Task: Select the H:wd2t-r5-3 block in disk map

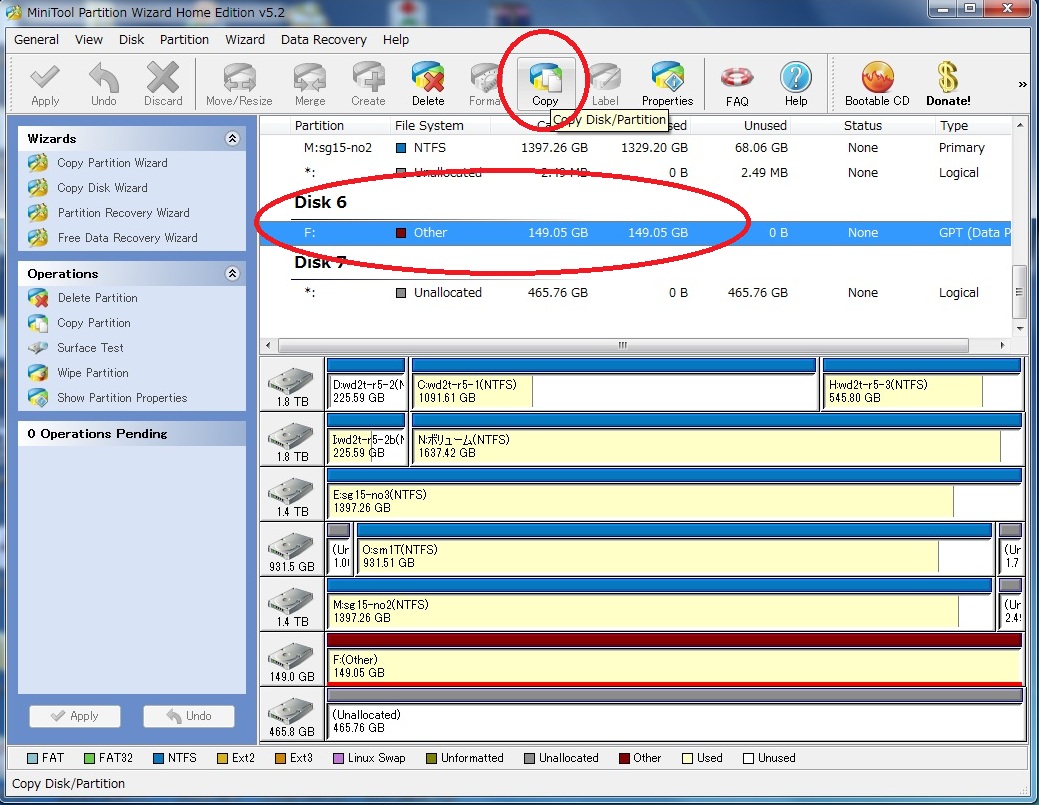Action: (922, 384)
